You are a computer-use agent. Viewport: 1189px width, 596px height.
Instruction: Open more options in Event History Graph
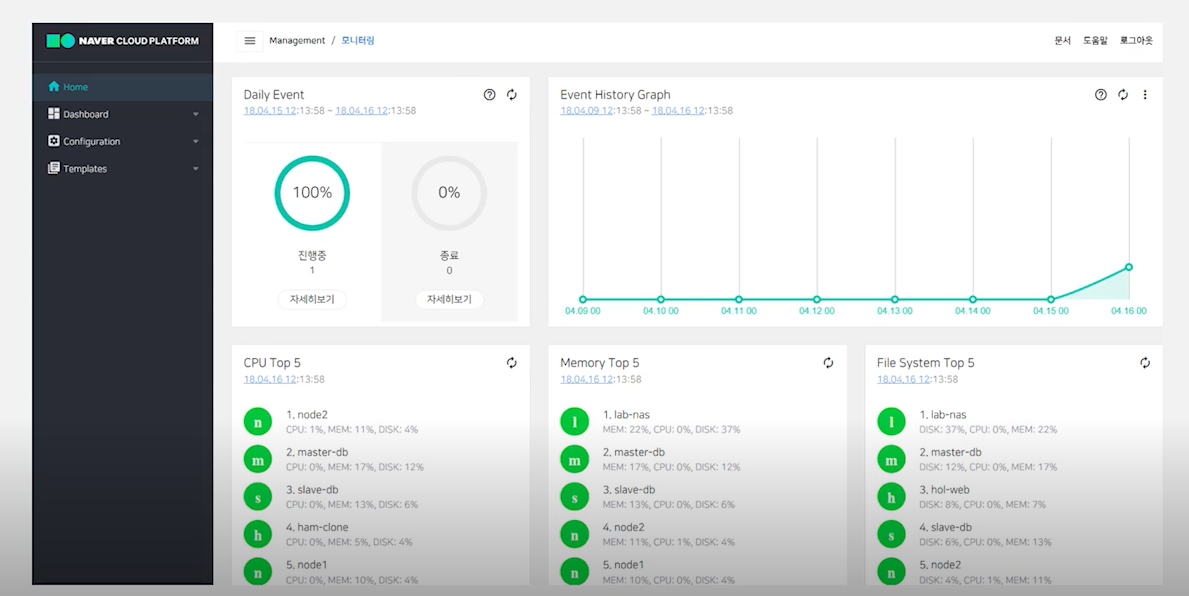click(x=1145, y=95)
